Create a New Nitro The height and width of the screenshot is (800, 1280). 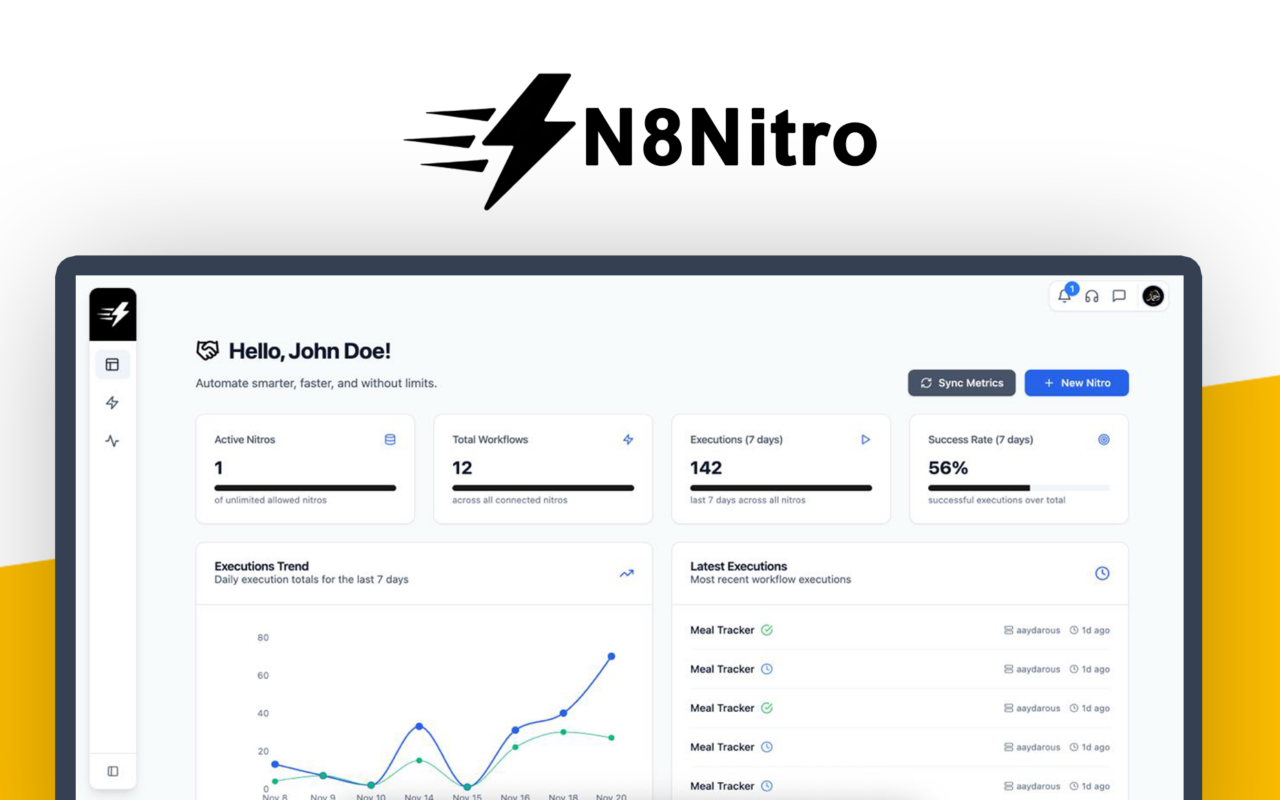1077,383
